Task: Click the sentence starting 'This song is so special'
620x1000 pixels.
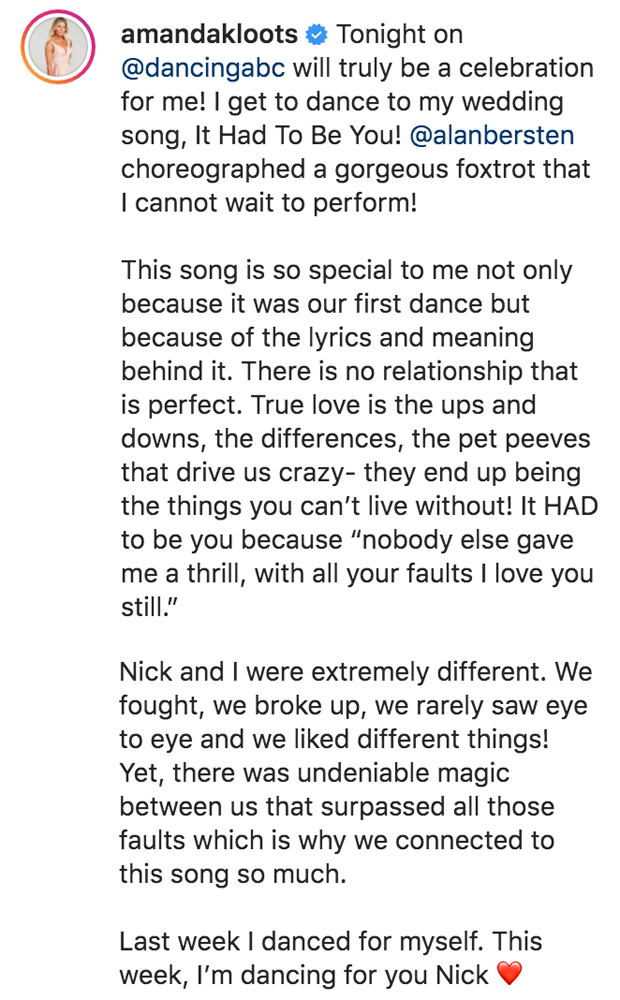Action: (346, 270)
